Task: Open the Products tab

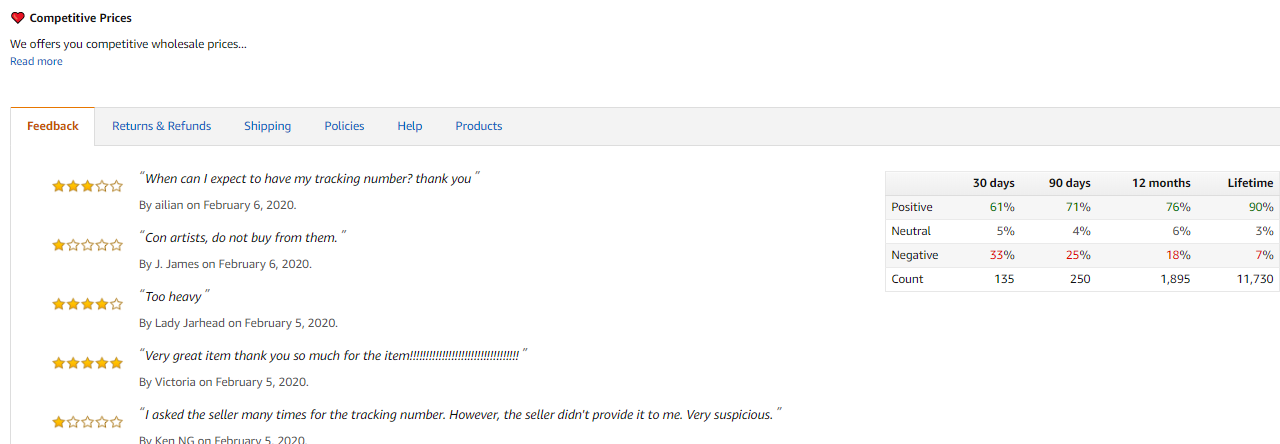Action: (479, 126)
